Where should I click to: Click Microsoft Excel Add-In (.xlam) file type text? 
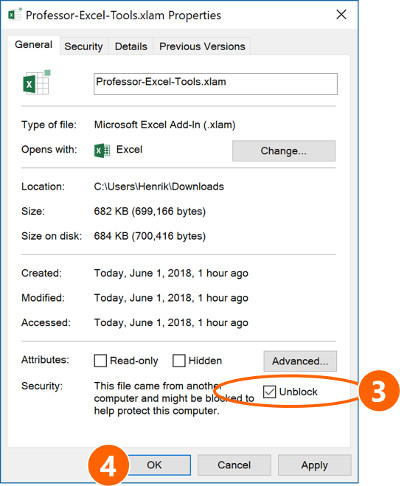click(165, 125)
